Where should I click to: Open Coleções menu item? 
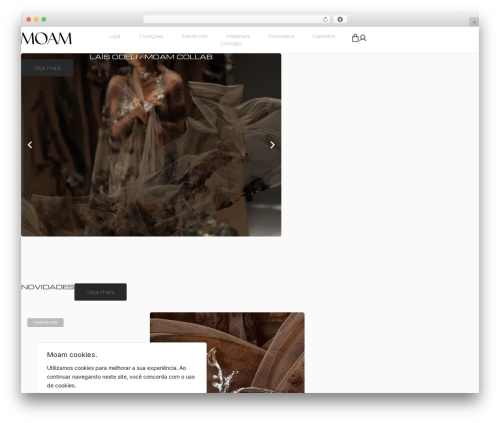click(x=151, y=36)
